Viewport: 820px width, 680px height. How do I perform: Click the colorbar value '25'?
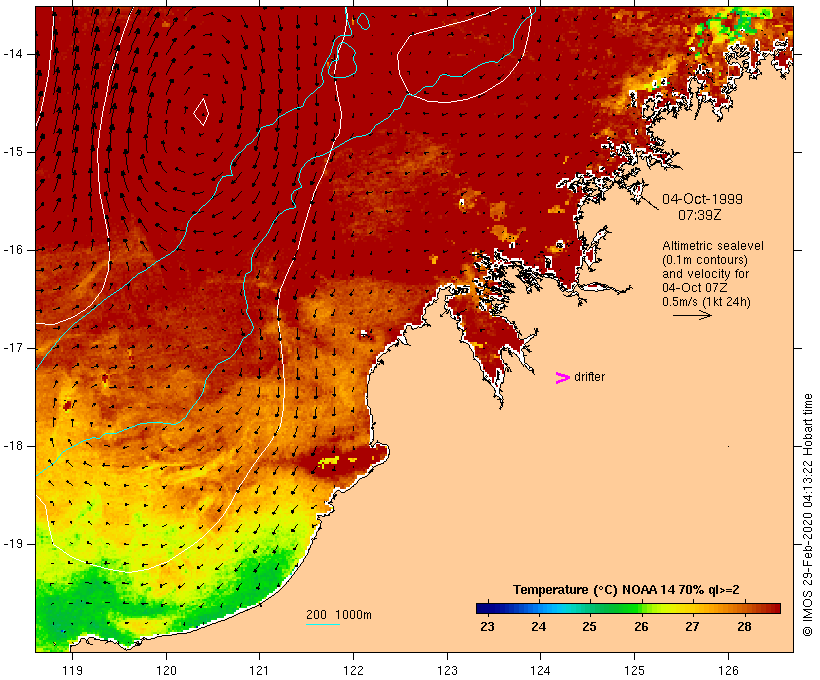pos(589,626)
